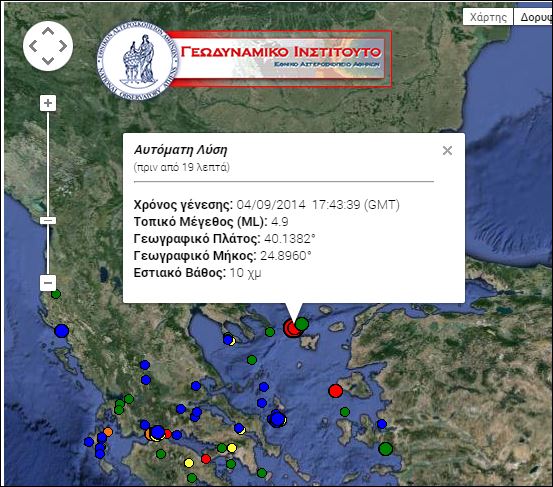Select the red earthquake marker west of Lesvos
Viewport: 553px width, 487px height.
335,391
